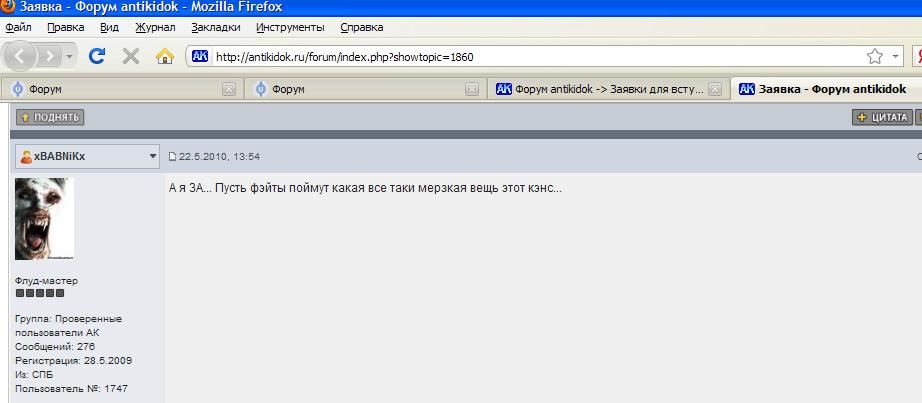Open the Файл menu
Image resolution: width=922 pixels, height=403 pixels.
coord(18,27)
